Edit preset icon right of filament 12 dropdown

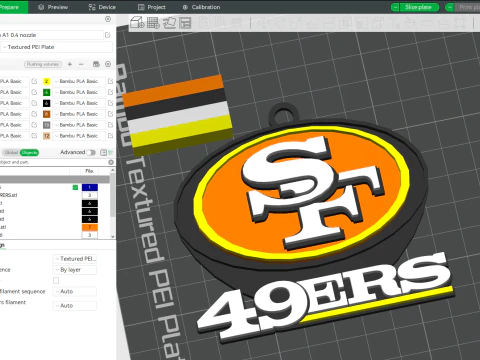pyautogui.click(x=111, y=136)
